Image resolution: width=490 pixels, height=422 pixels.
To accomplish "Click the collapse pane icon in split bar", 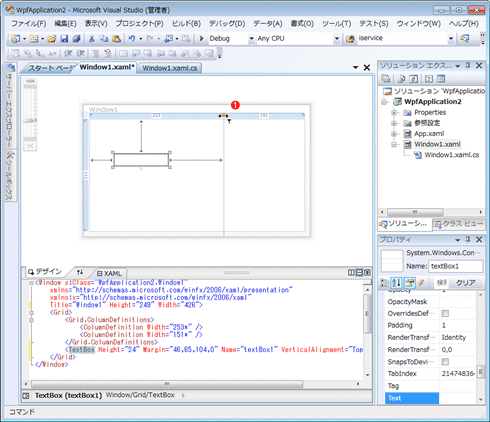I will (367, 272).
